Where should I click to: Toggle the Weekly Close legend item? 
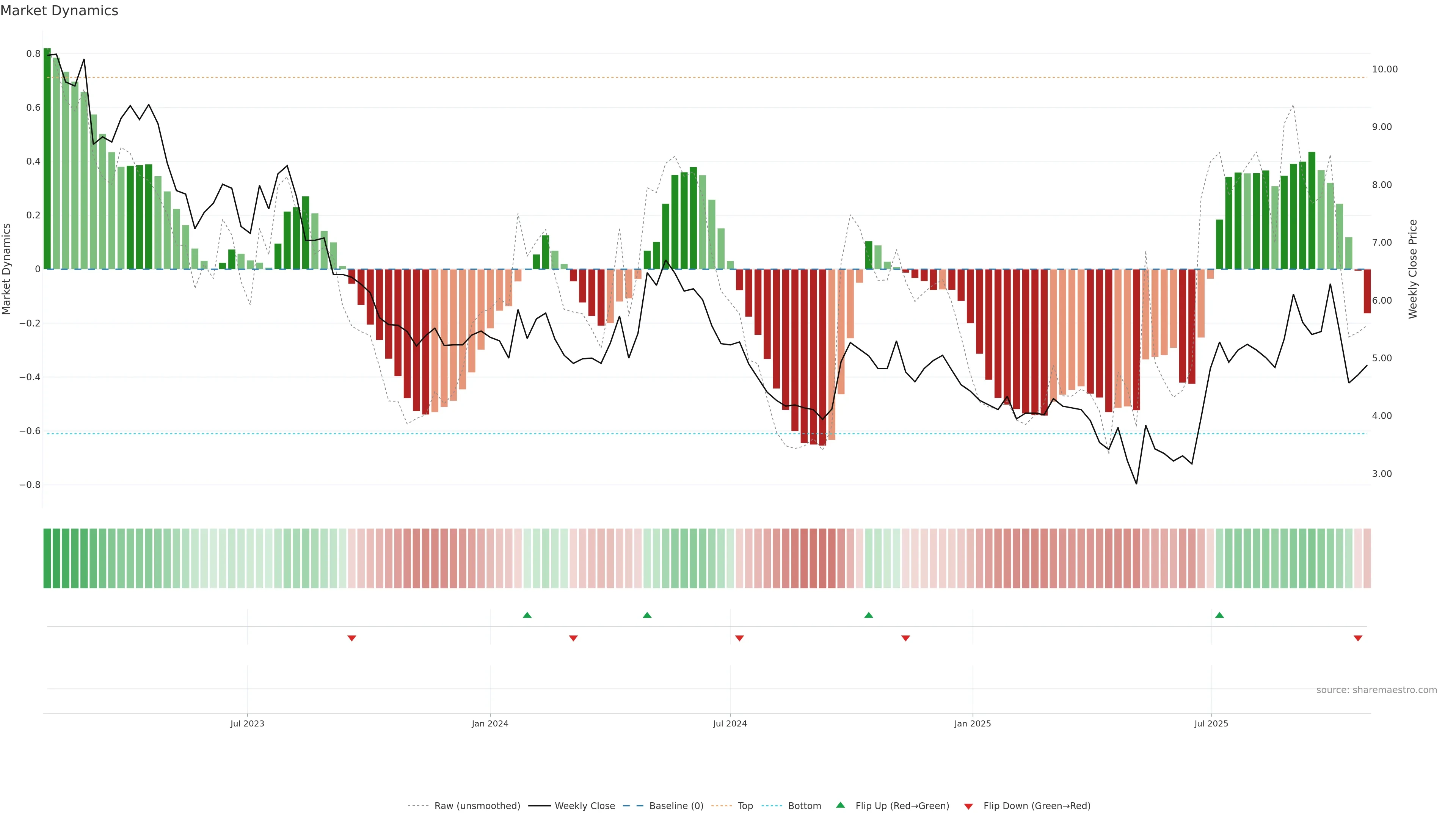point(584,805)
